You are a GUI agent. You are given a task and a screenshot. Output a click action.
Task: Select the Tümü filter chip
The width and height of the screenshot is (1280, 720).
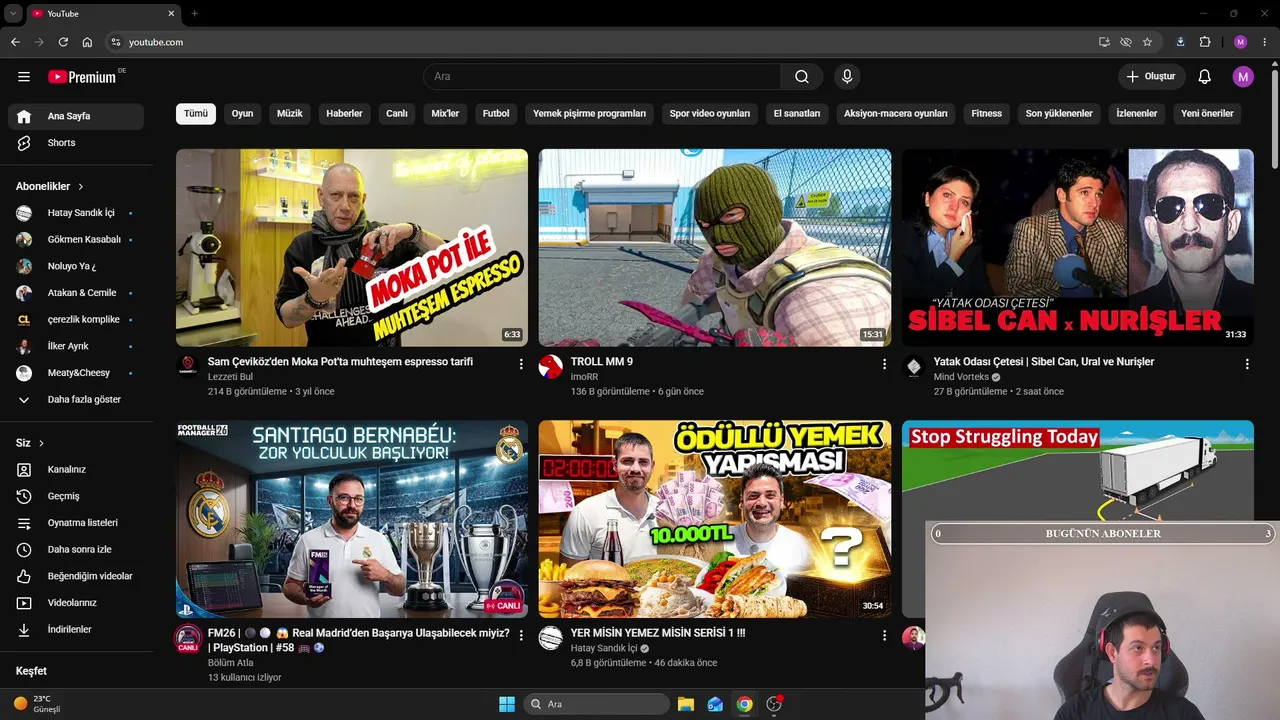(x=196, y=114)
